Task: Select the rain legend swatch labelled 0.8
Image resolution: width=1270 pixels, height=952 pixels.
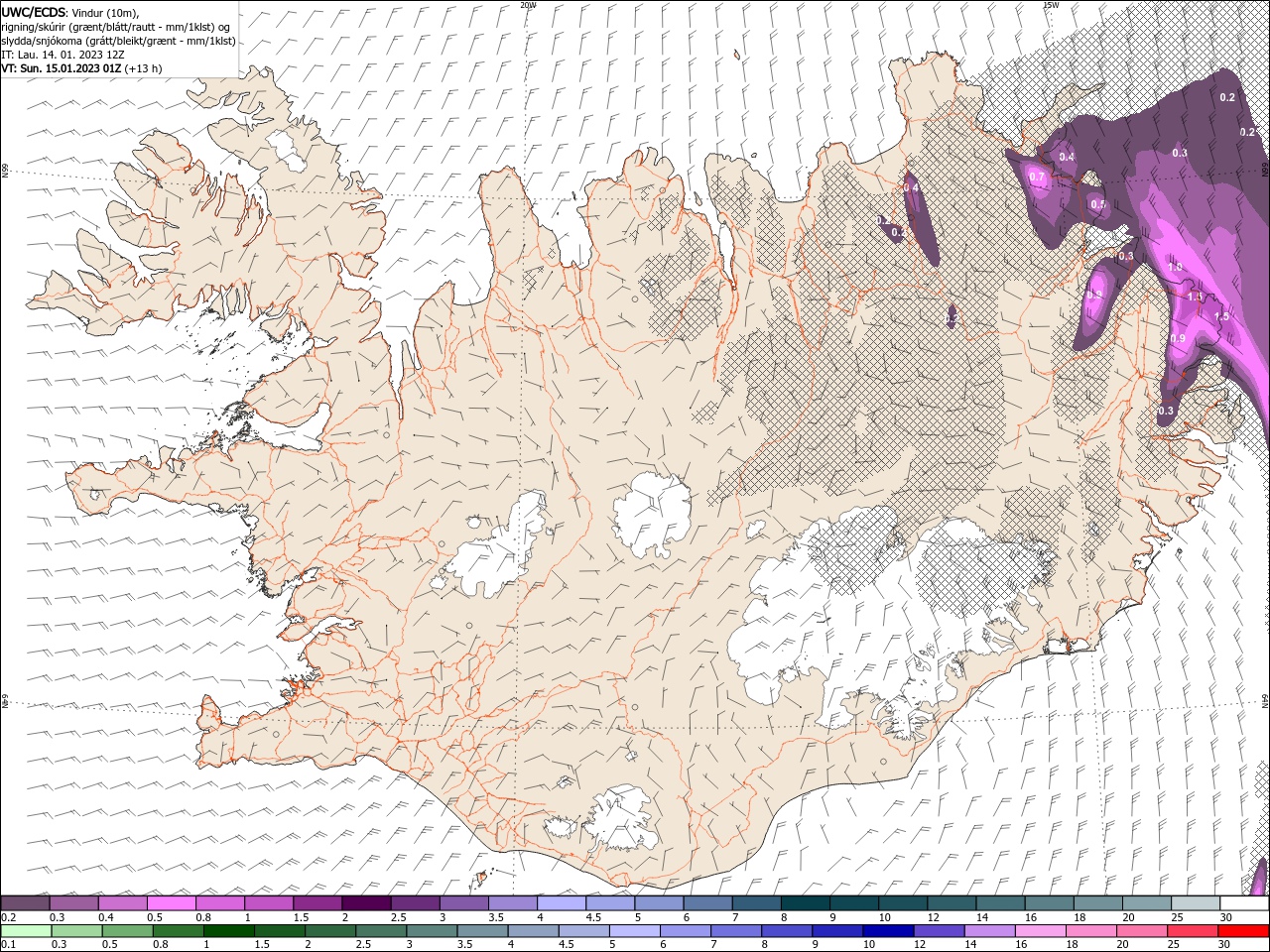Action: 178,931
